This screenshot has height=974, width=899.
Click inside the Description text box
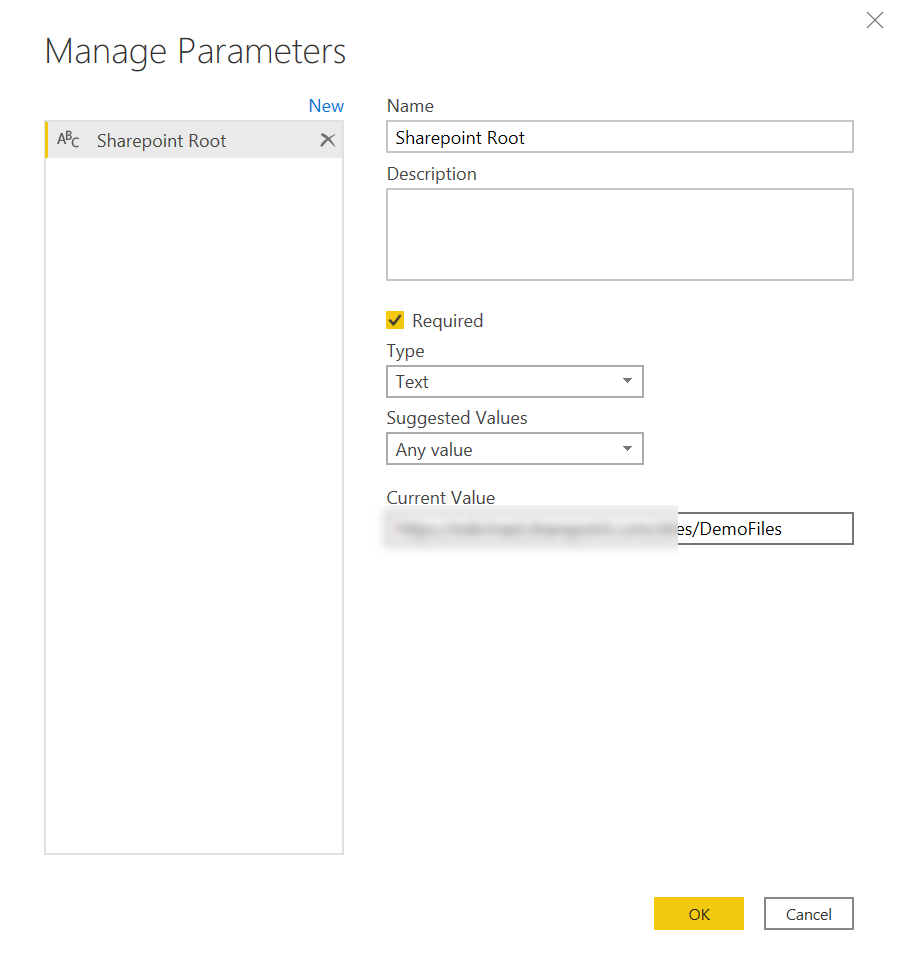[619, 234]
